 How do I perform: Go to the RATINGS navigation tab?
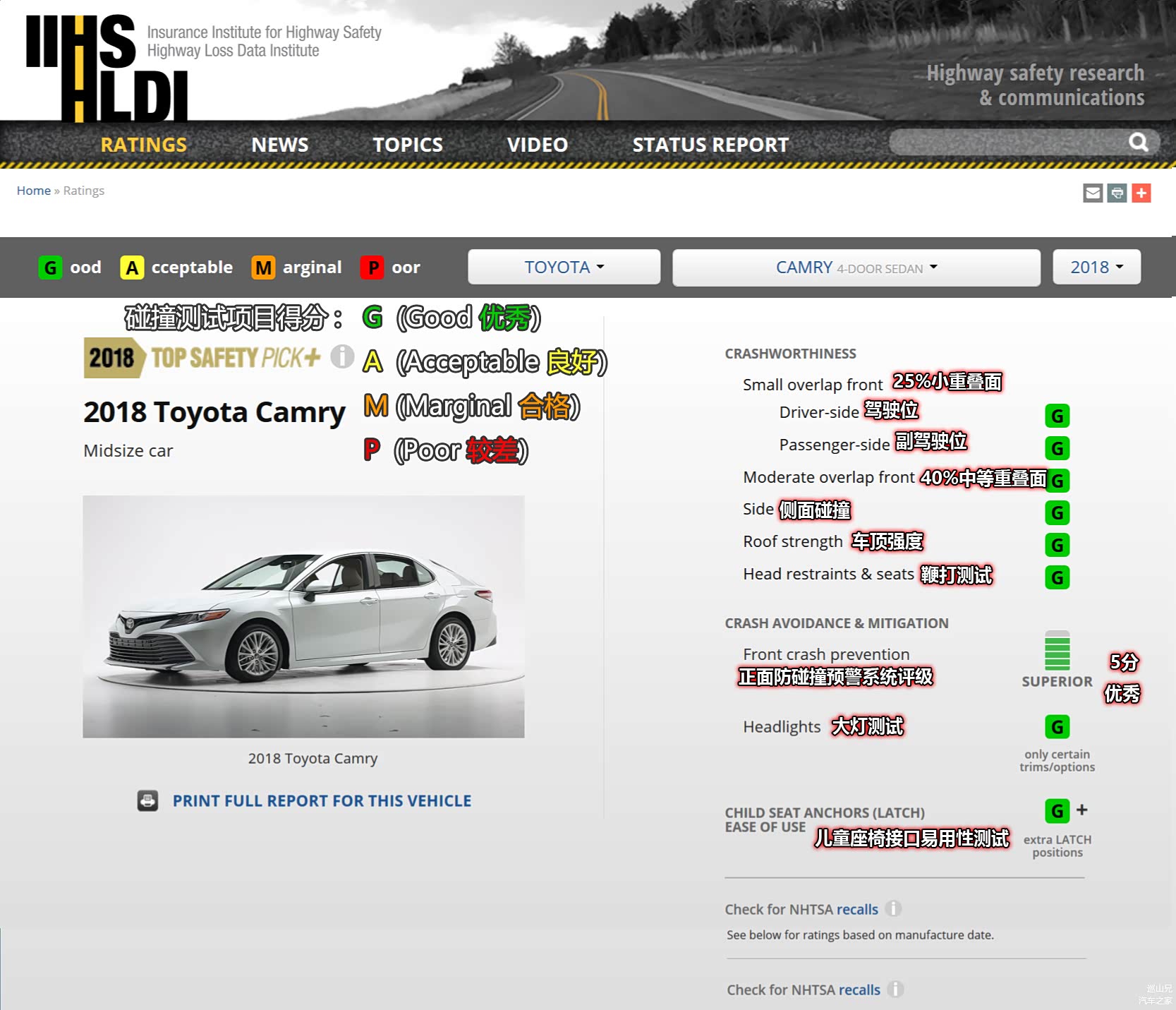point(143,145)
